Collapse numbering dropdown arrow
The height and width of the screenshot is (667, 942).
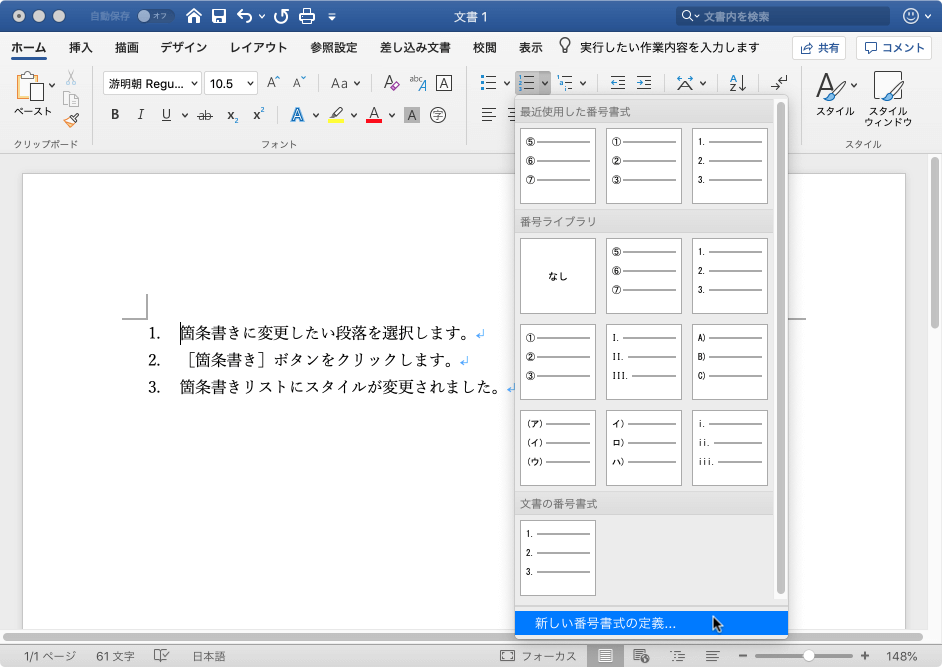pos(544,84)
